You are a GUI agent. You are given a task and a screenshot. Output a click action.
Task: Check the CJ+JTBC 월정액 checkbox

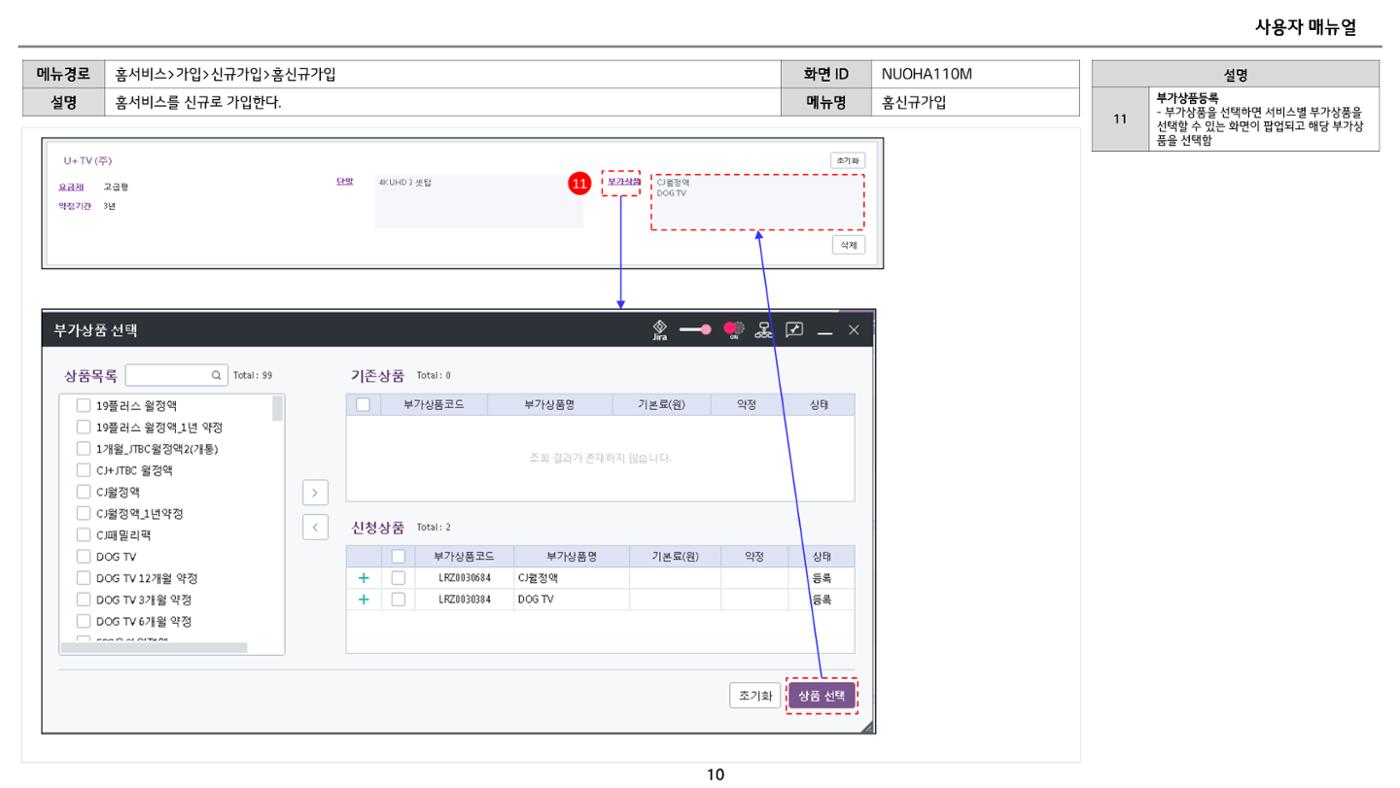pos(84,470)
